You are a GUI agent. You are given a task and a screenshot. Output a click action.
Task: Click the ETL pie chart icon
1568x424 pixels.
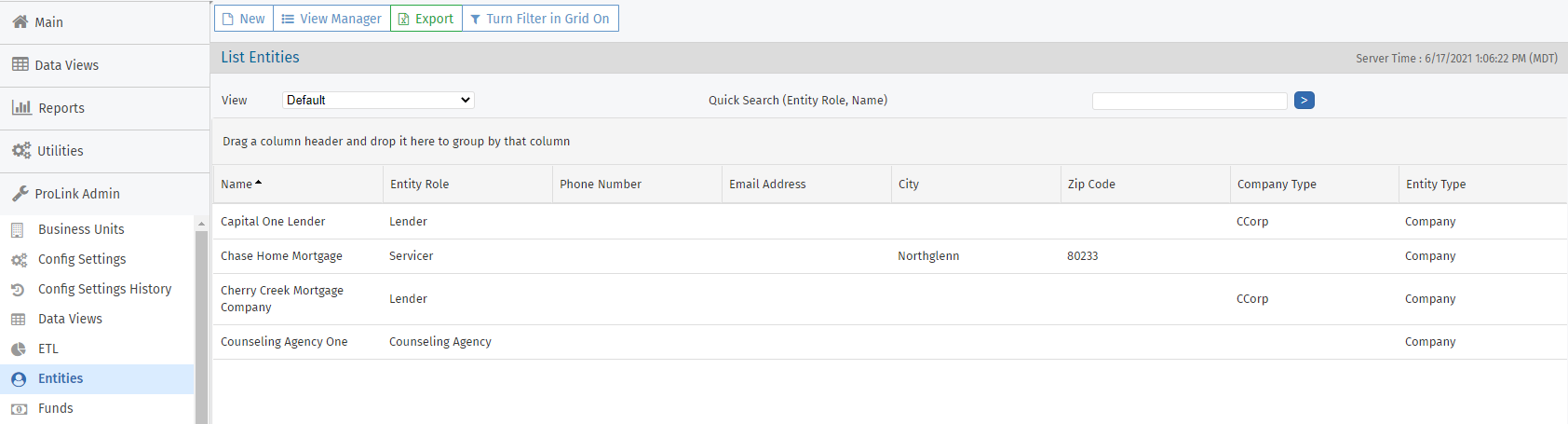coord(18,349)
